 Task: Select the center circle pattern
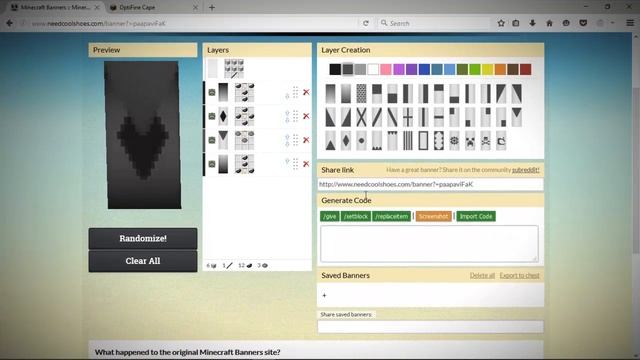point(361,141)
